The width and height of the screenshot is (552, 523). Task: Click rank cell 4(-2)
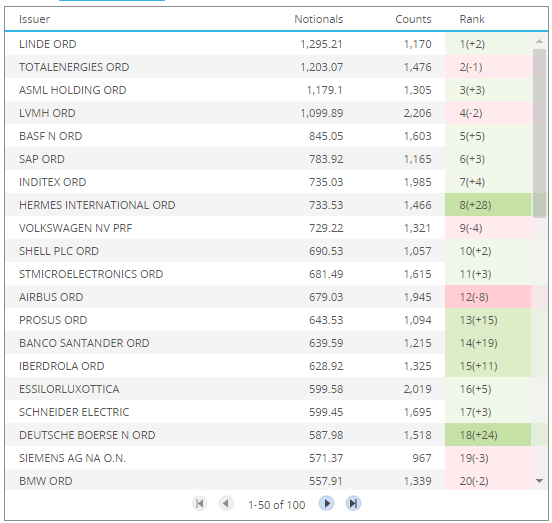coord(488,113)
